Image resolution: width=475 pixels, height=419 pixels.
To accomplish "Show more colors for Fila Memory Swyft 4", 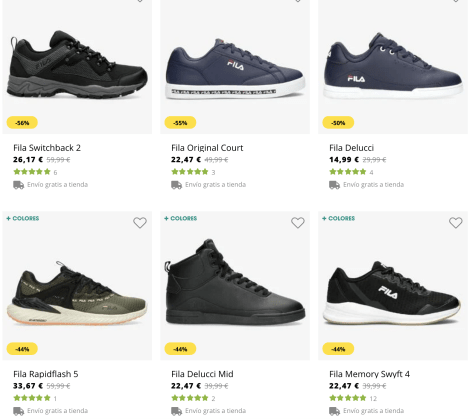I will pyautogui.click(x=339, y=218).
